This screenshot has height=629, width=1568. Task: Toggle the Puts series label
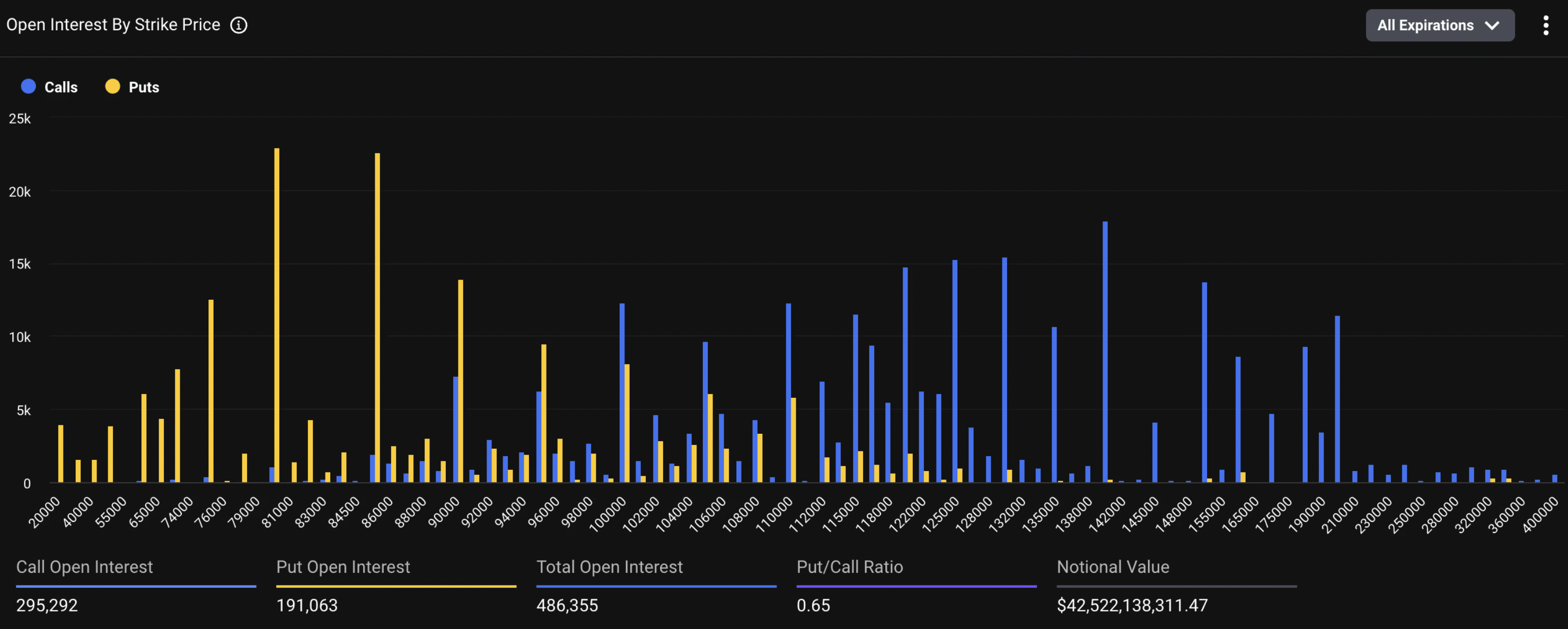(144, 87)
